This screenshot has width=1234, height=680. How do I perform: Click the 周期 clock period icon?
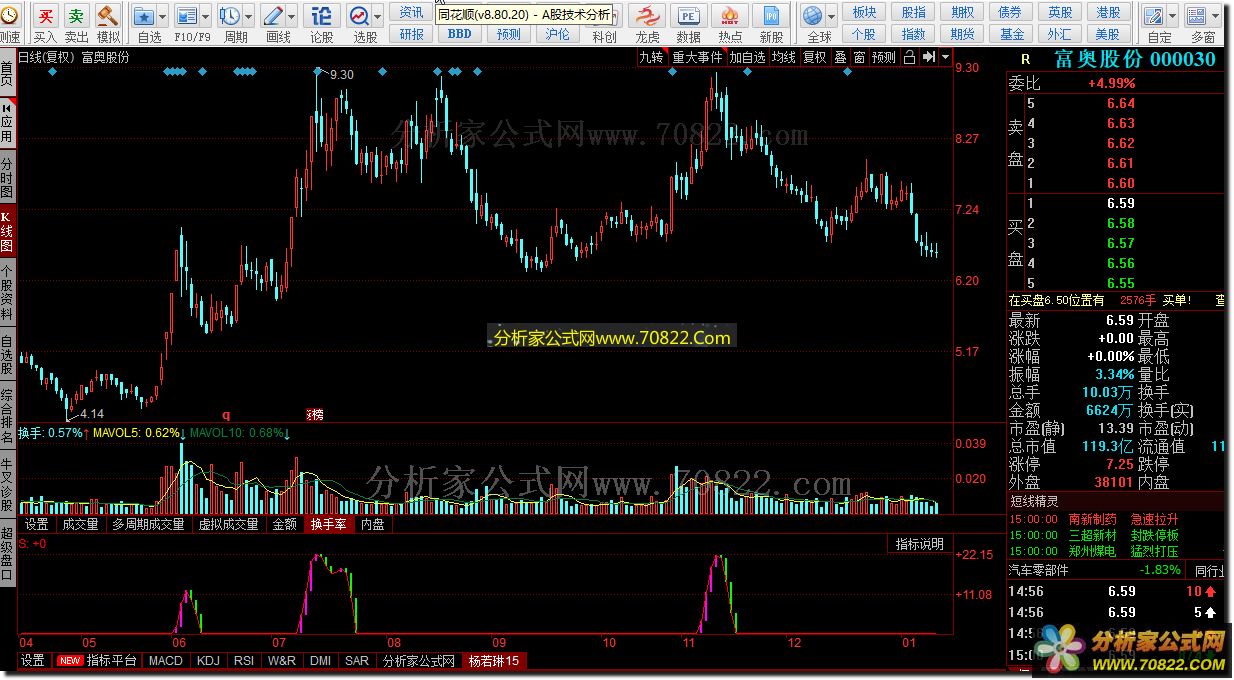click(x=230, y=16)
